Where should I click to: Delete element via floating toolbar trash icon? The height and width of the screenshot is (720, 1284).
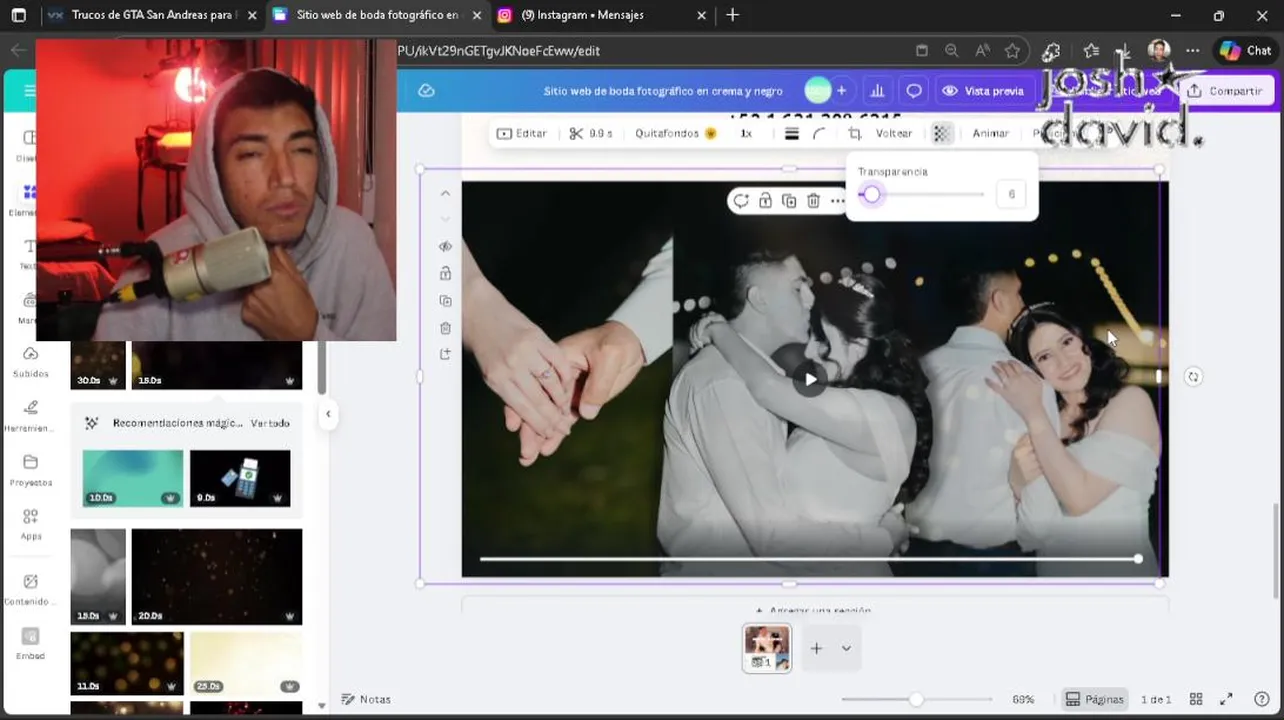813,201
